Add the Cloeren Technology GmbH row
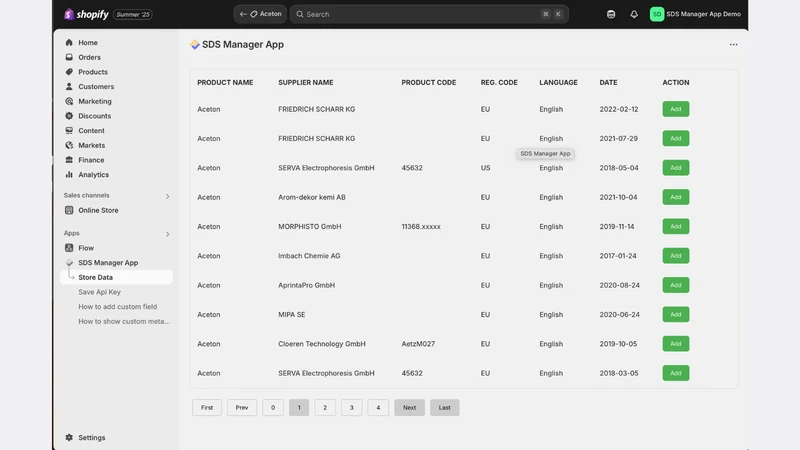The image size is (800, 450). (676, 344)
